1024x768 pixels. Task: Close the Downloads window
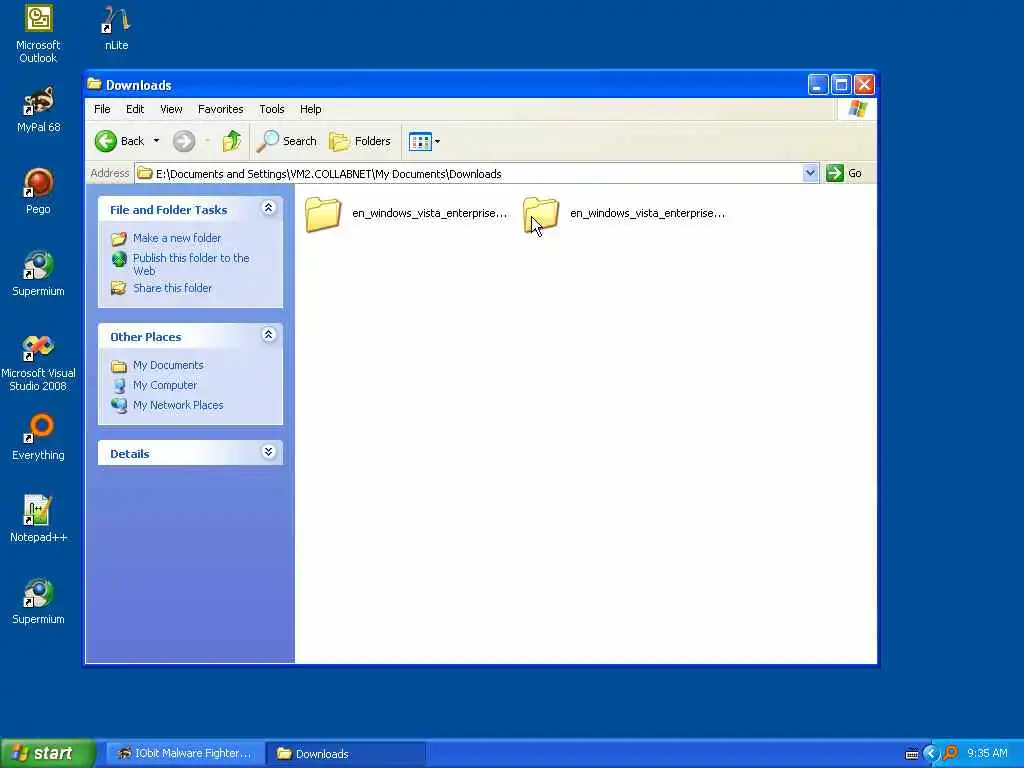pos(865,84)
